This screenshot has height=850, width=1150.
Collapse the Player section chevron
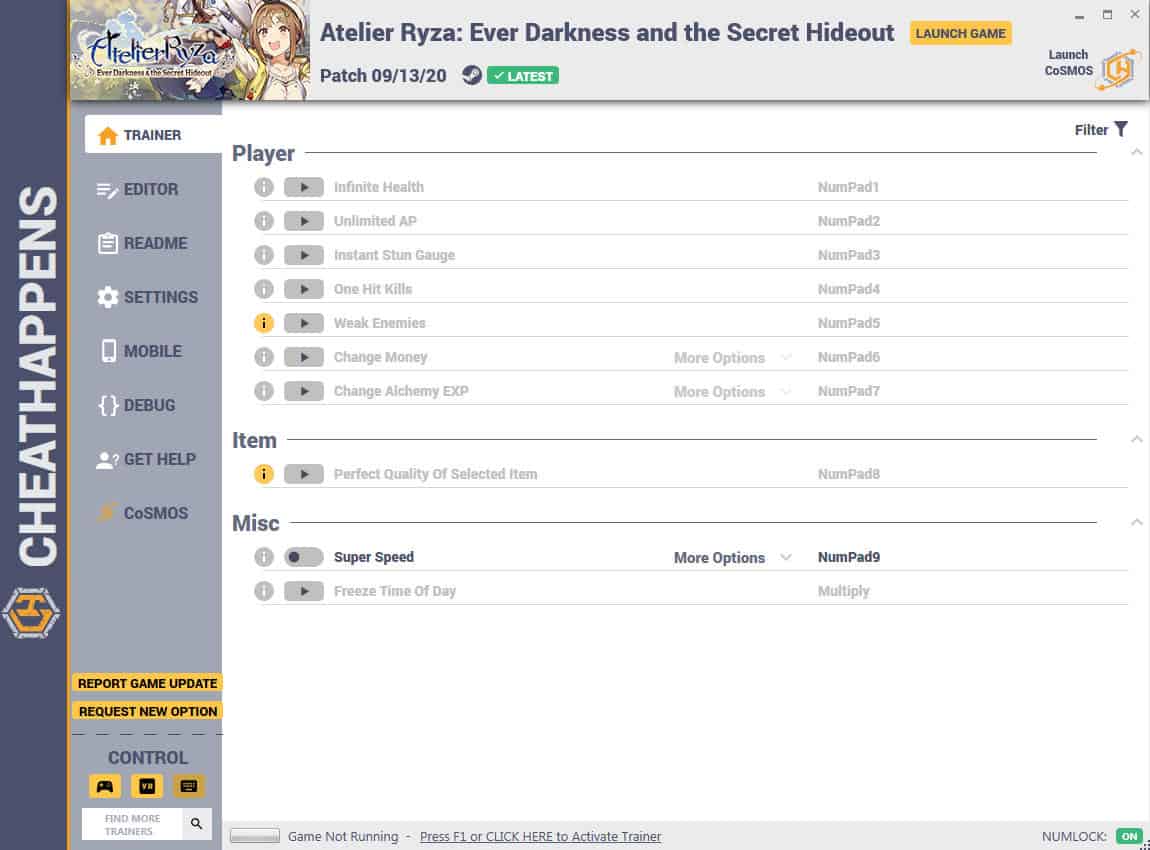point(1136,153)
